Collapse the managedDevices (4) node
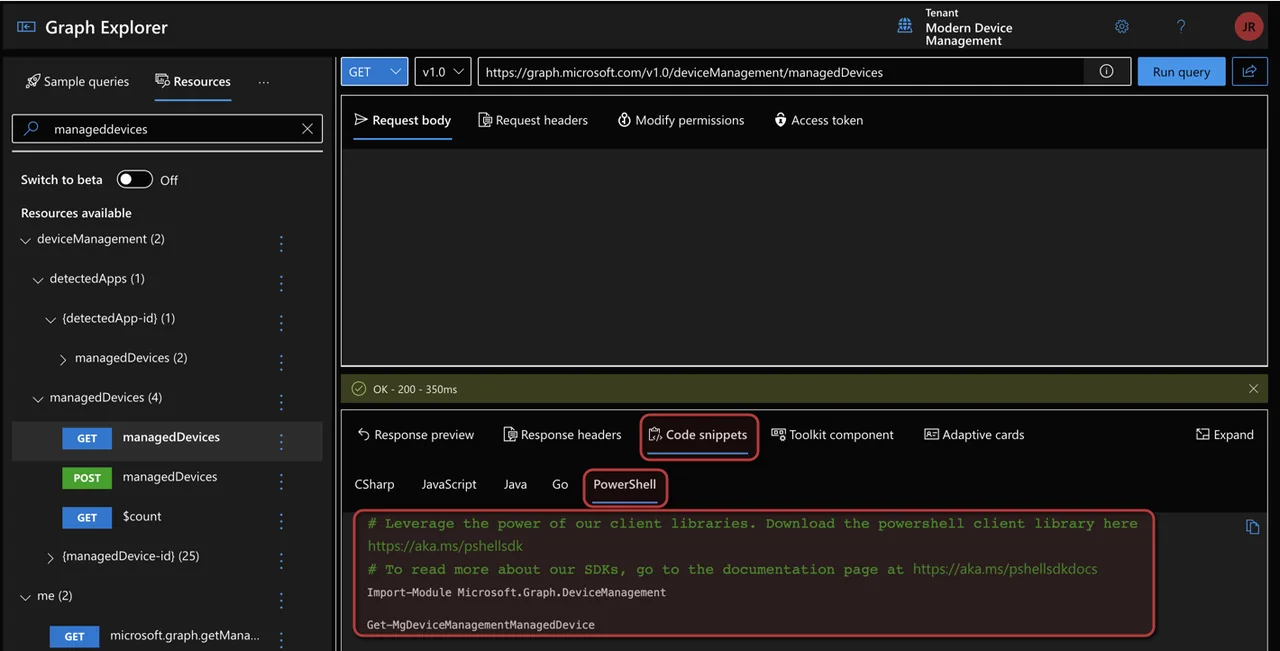Image resolution: width=1280 pixels, height=651 pixels. coord(39,399)
